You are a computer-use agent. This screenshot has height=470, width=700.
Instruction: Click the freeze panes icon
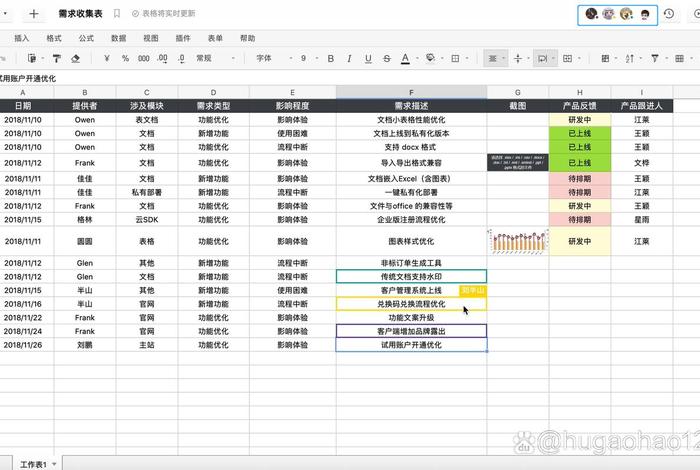(605, 58)
